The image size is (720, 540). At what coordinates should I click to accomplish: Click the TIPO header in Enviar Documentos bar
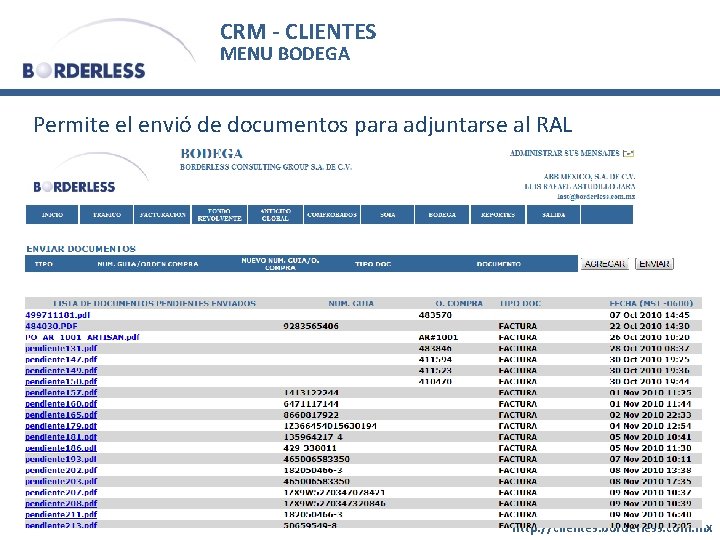point(44,264)
